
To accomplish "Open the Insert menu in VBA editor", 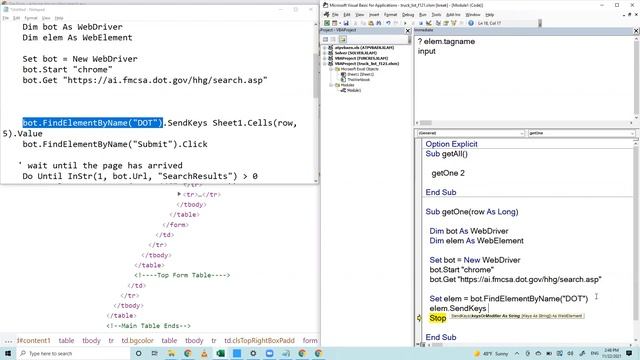I will coord(374,15).
